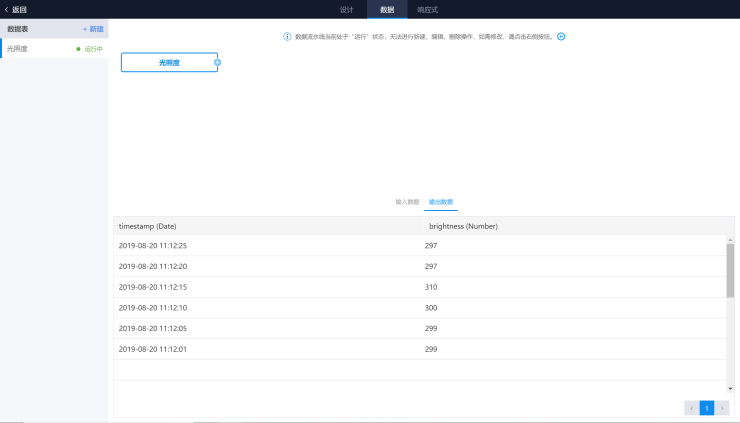
Task: Select 光照度 table in the sidebar
Action: pos(54,49)
